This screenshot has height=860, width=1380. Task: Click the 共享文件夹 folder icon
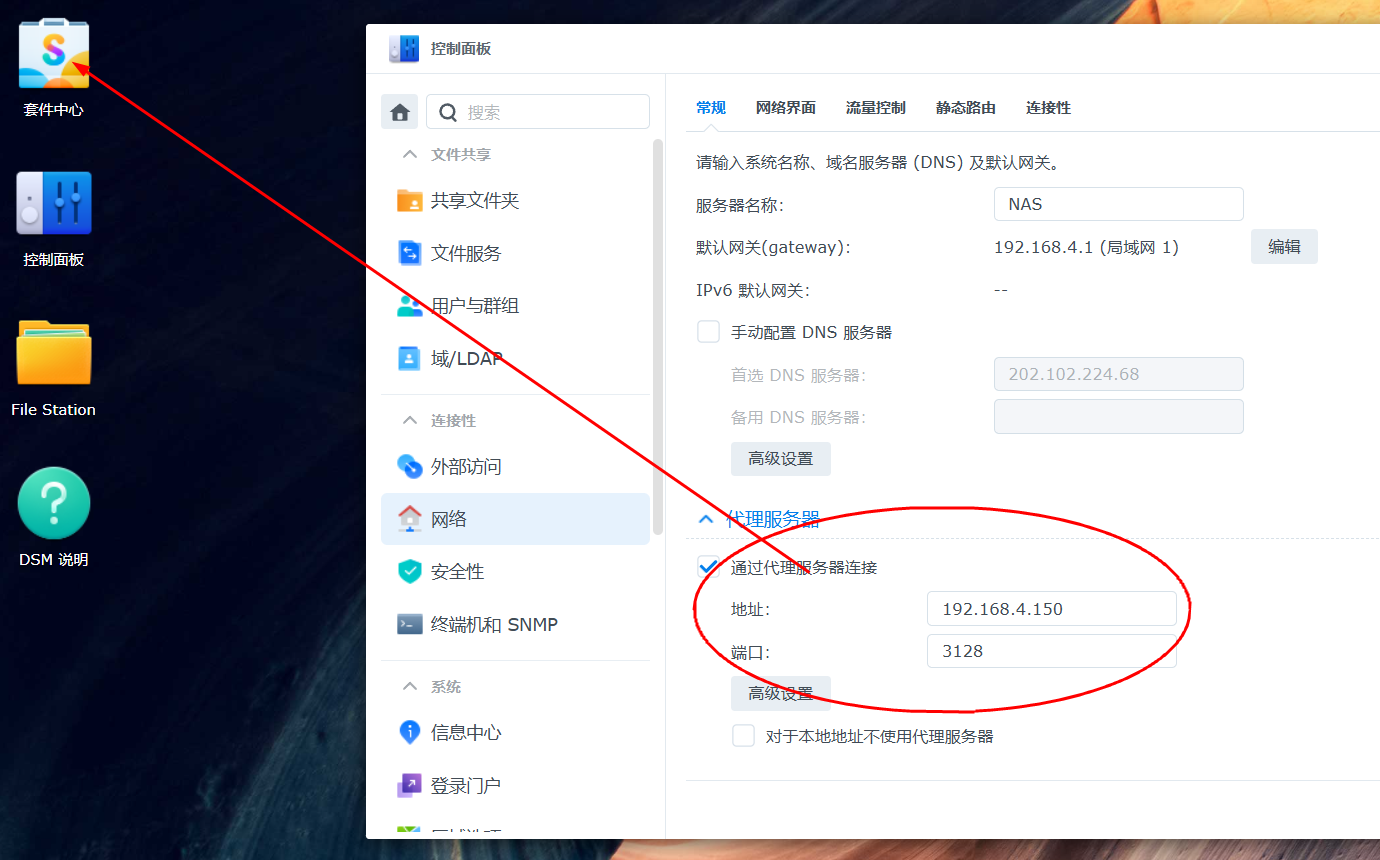(410, 200)
